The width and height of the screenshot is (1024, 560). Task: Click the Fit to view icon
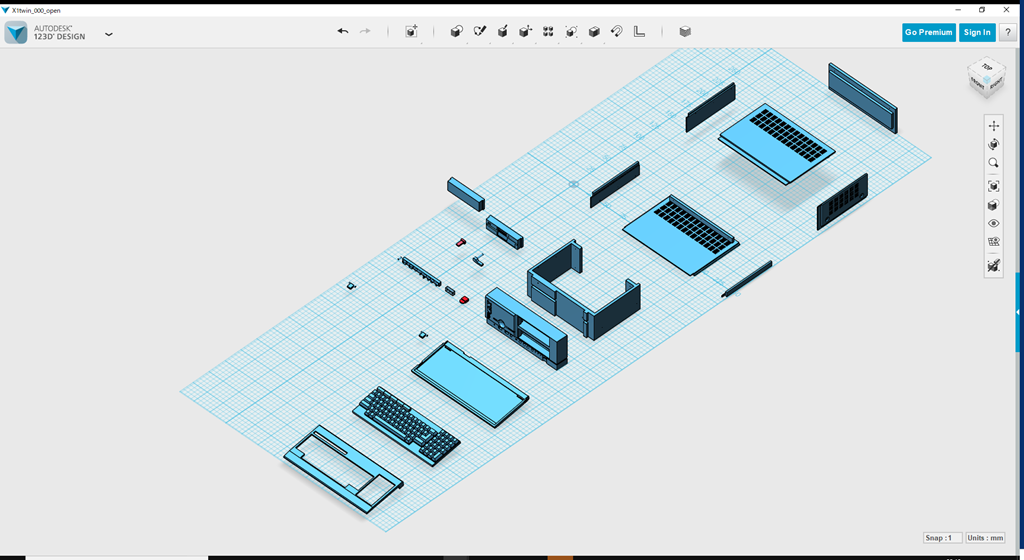tap(993, 186)
